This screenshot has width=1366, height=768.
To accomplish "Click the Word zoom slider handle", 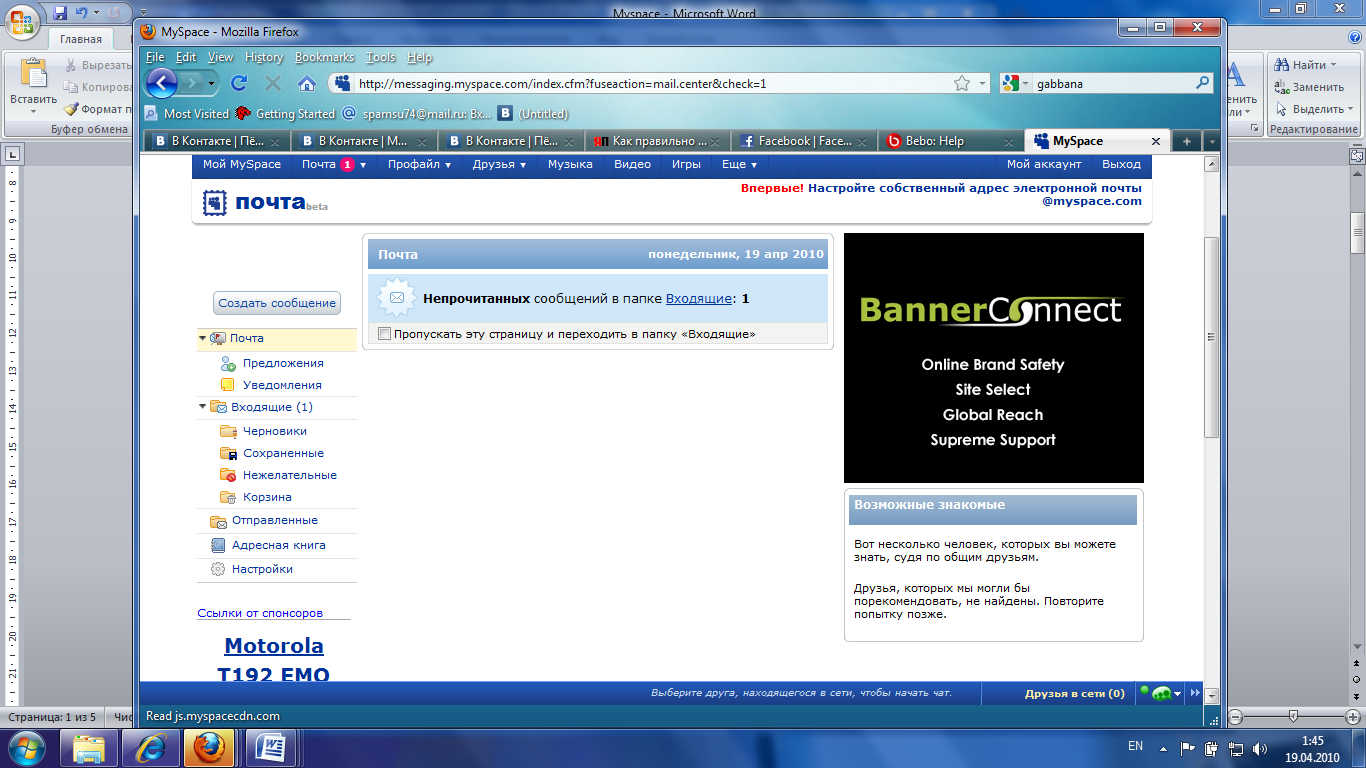I will pyautogui.click(x=1293, y=717).
